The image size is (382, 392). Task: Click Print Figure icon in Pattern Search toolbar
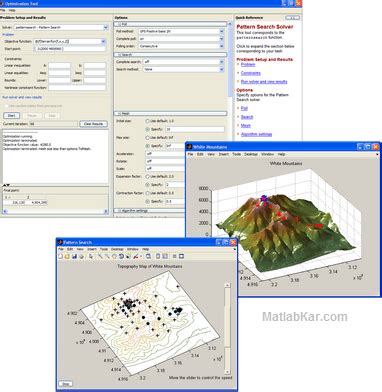[81, 256]
